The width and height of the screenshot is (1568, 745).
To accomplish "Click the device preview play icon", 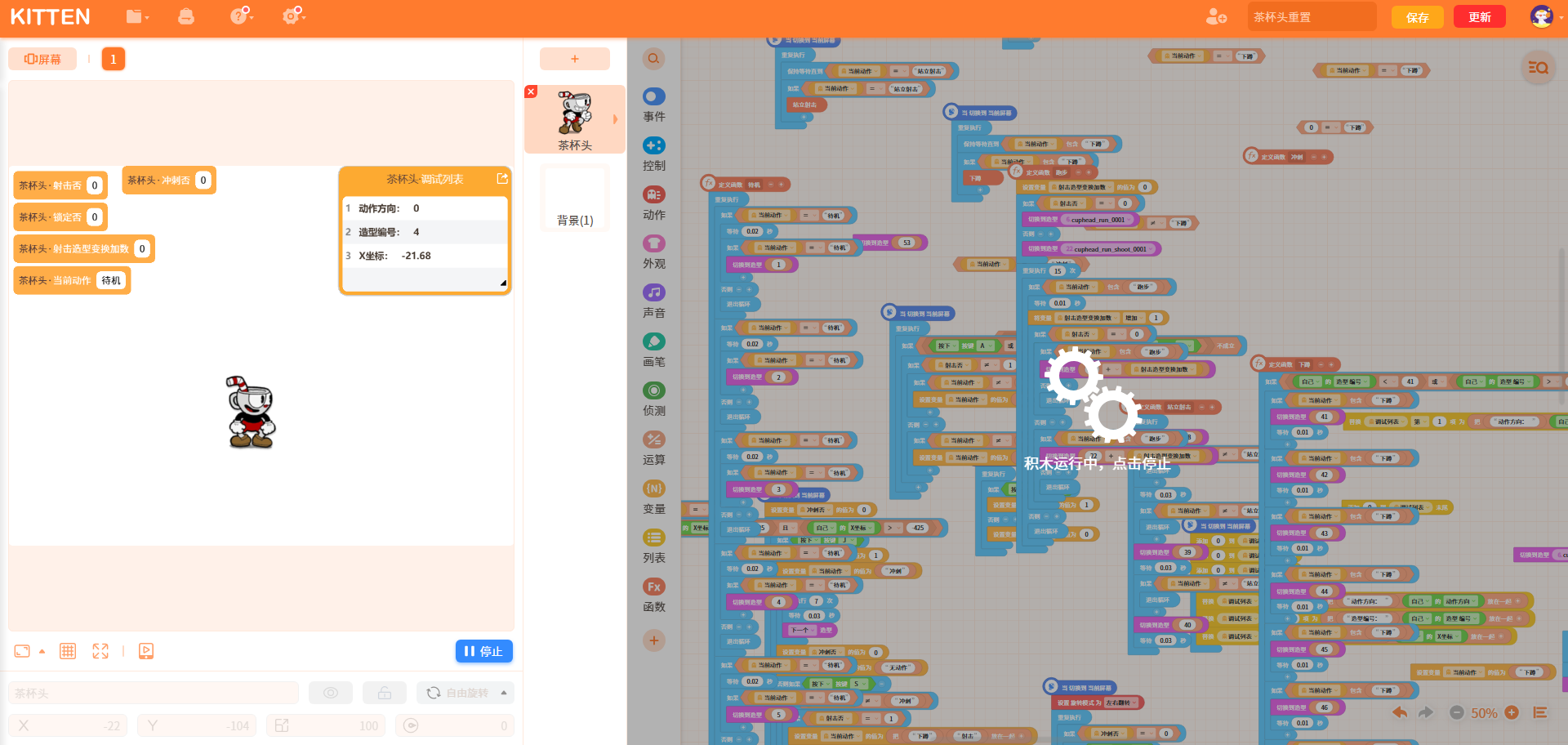I will (146, 651).
